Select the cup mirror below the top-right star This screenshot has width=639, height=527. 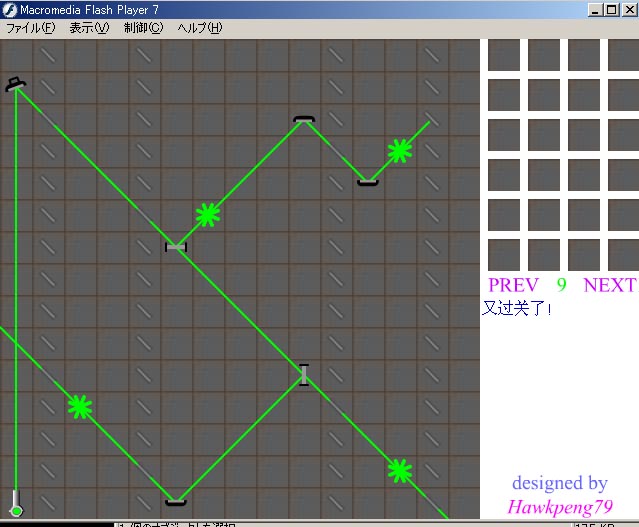coord(368,183)
